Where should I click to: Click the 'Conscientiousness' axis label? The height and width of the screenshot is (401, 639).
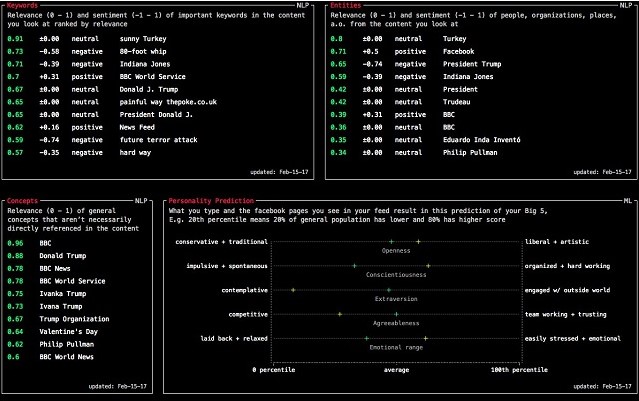coord(396,275)
